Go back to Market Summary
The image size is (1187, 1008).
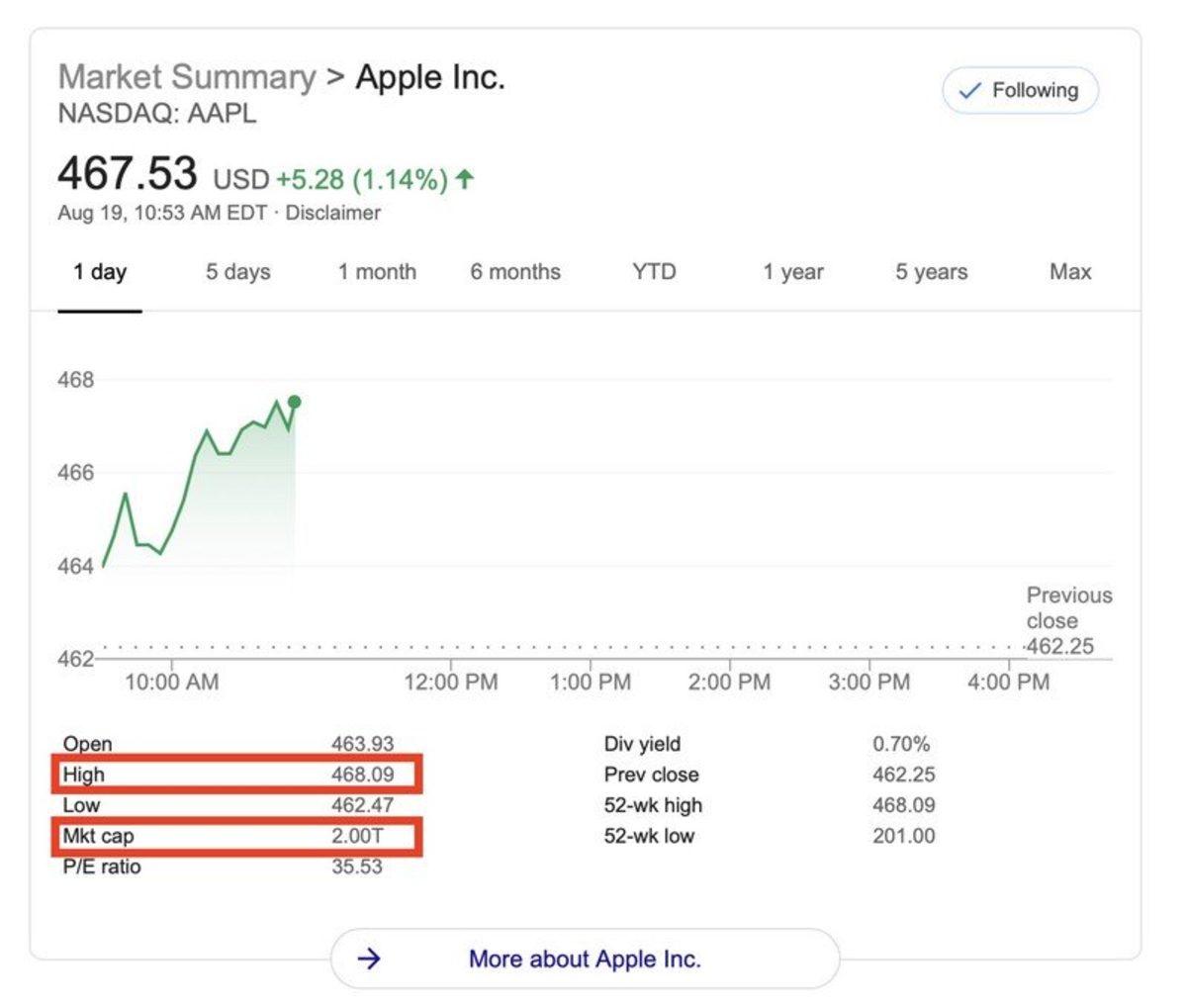(x=184, y=76)
